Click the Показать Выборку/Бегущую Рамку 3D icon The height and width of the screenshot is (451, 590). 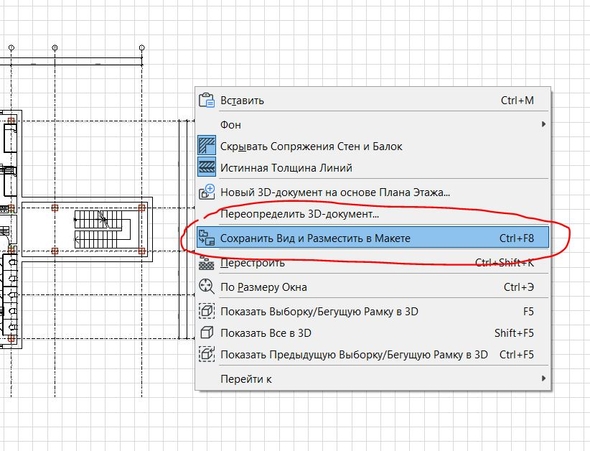pos(207,311)
